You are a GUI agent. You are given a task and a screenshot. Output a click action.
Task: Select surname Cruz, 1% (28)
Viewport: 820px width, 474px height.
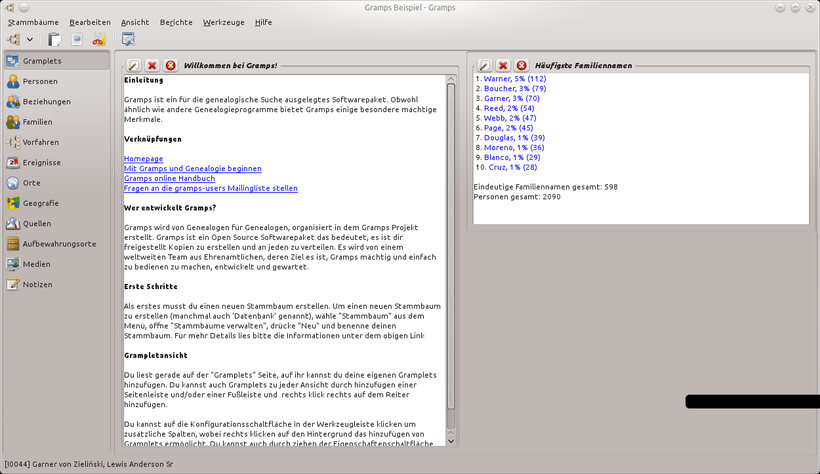512,167
